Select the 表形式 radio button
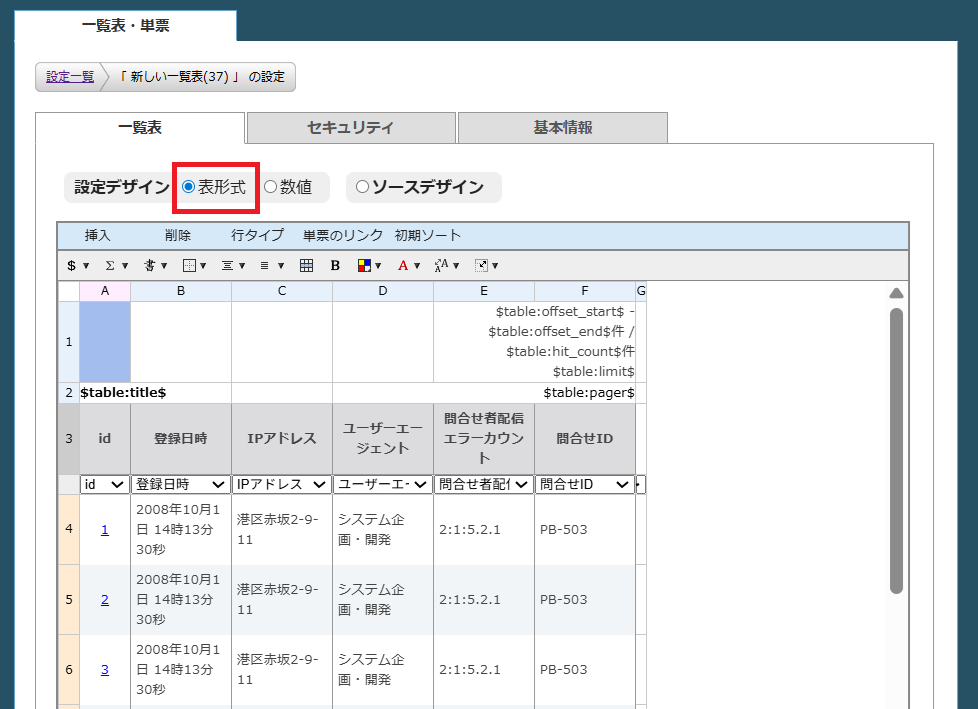Image resolution: width=978 pixels, height=709 pixels. [188, 187]
